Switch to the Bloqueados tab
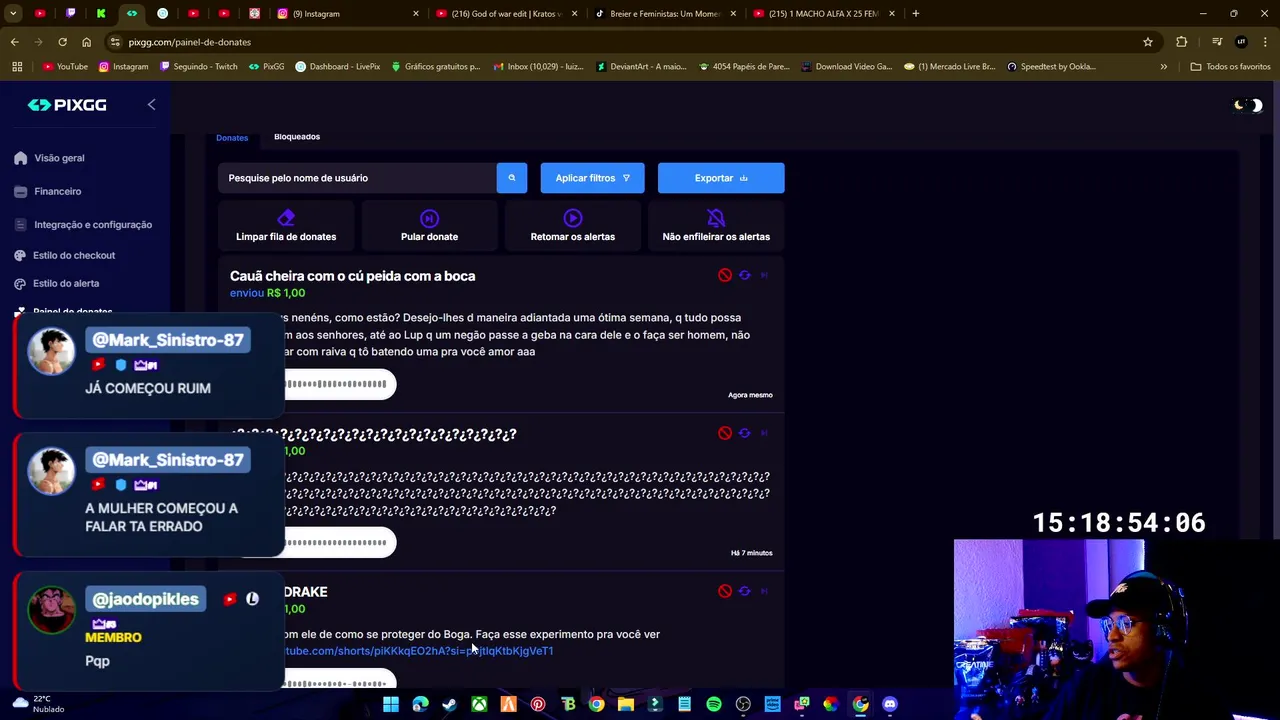The height and width of the screenshot is (720, 1280). pos(297,137)
